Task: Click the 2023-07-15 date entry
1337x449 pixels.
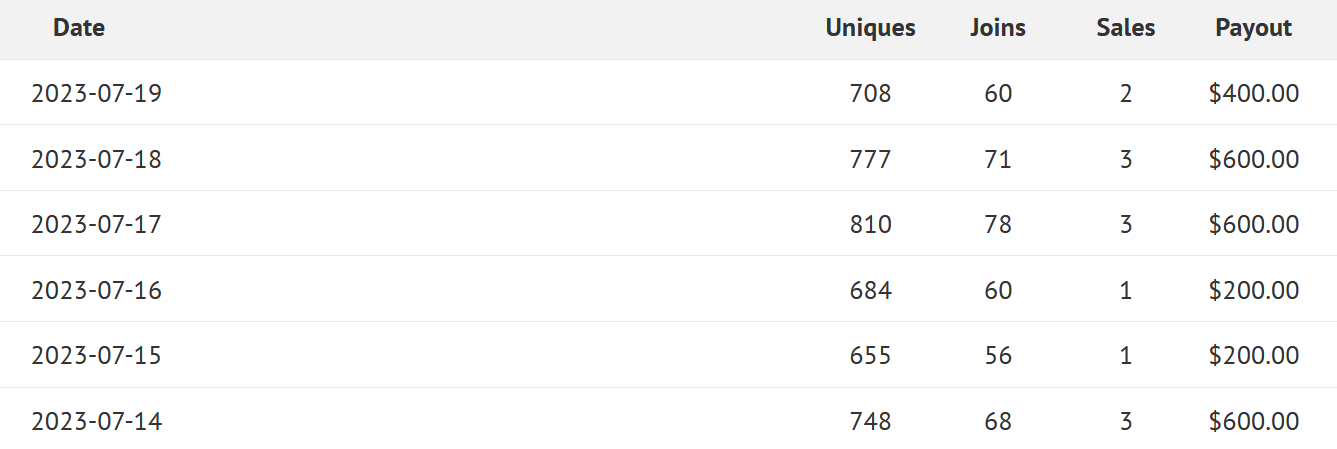Action: 96,356
